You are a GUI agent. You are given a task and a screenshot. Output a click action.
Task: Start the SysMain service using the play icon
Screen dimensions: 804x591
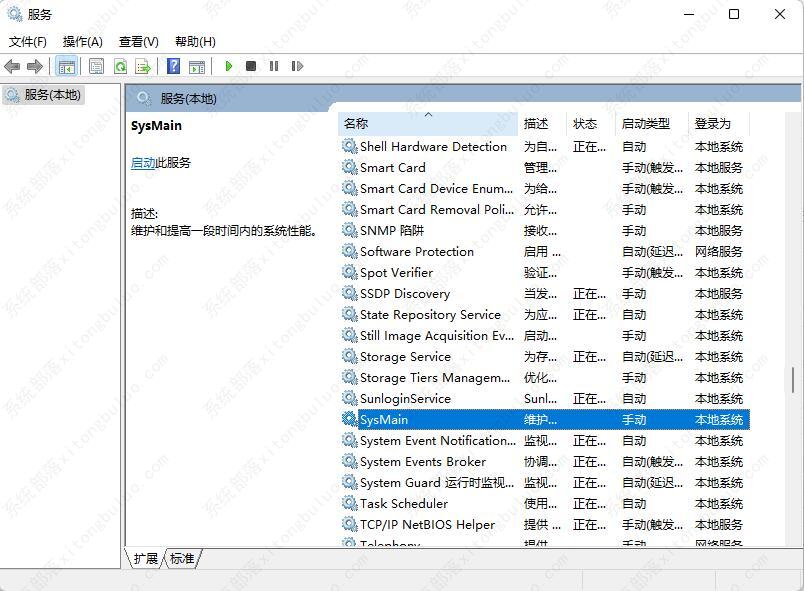(229, 66)
